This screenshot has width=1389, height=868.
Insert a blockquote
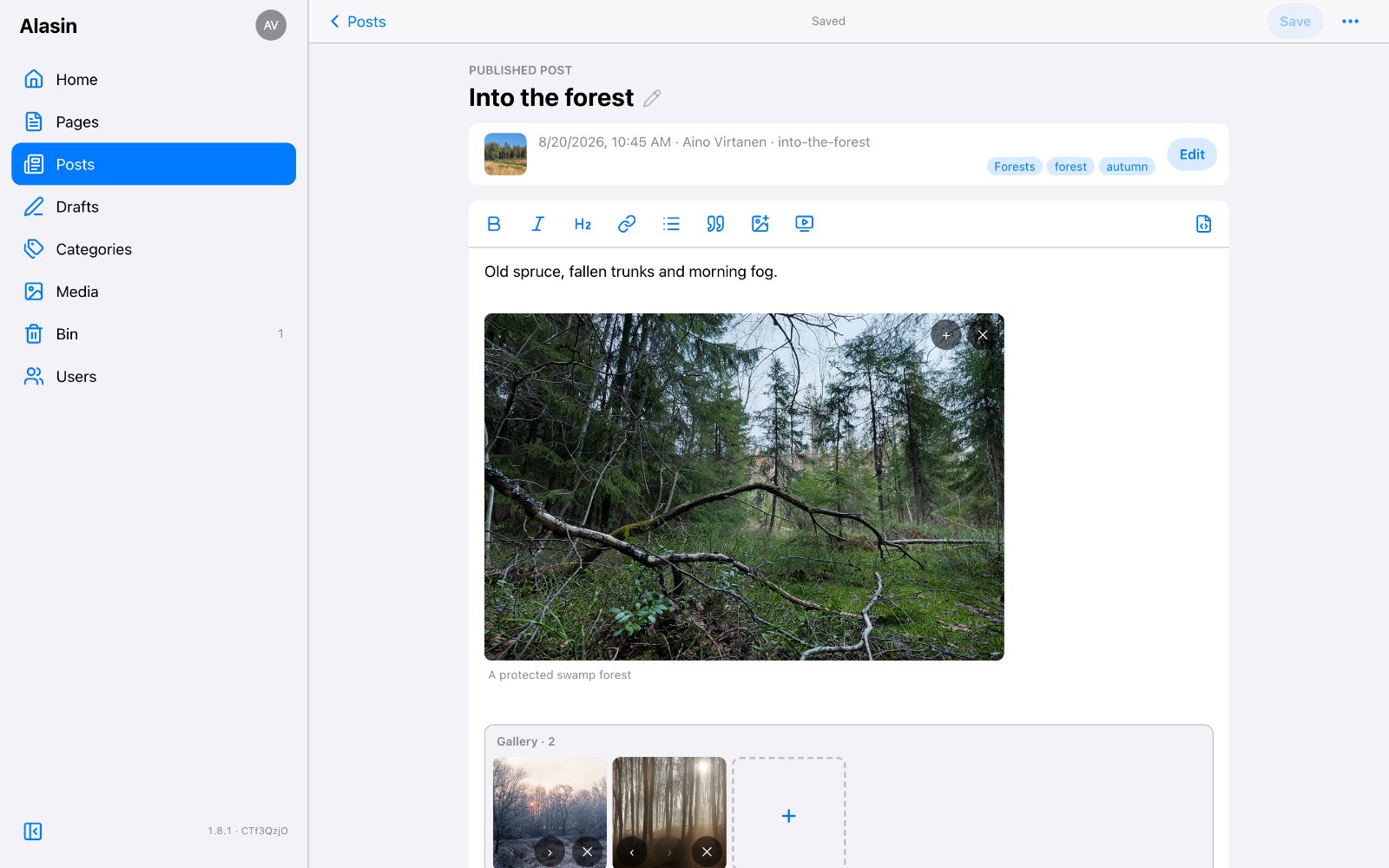point(715,224)
